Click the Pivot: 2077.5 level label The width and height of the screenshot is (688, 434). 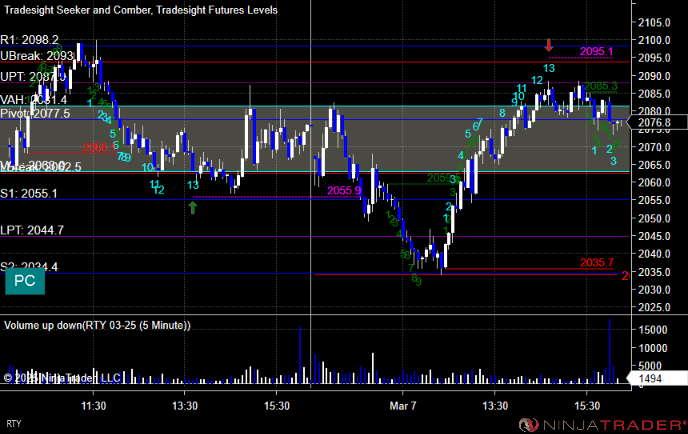[x=35, y=114]
